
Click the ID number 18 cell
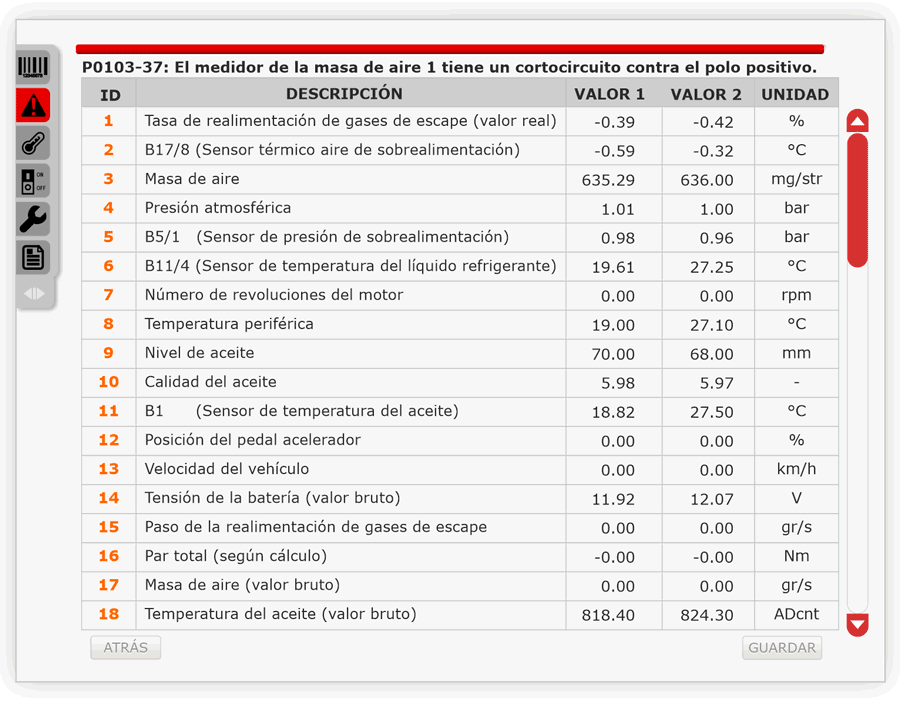[x=109, y=614]
